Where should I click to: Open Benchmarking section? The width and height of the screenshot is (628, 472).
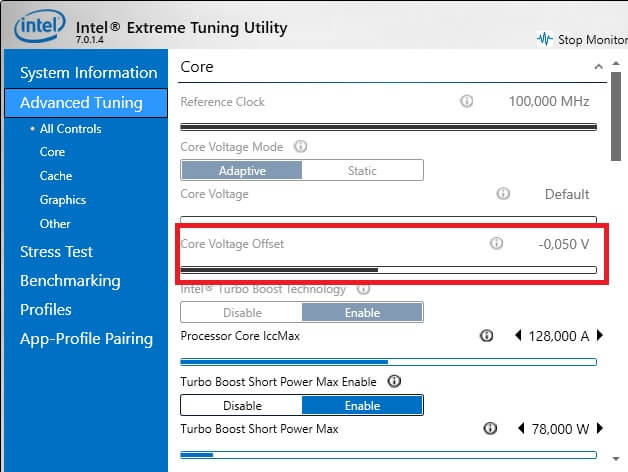[70, 281]
